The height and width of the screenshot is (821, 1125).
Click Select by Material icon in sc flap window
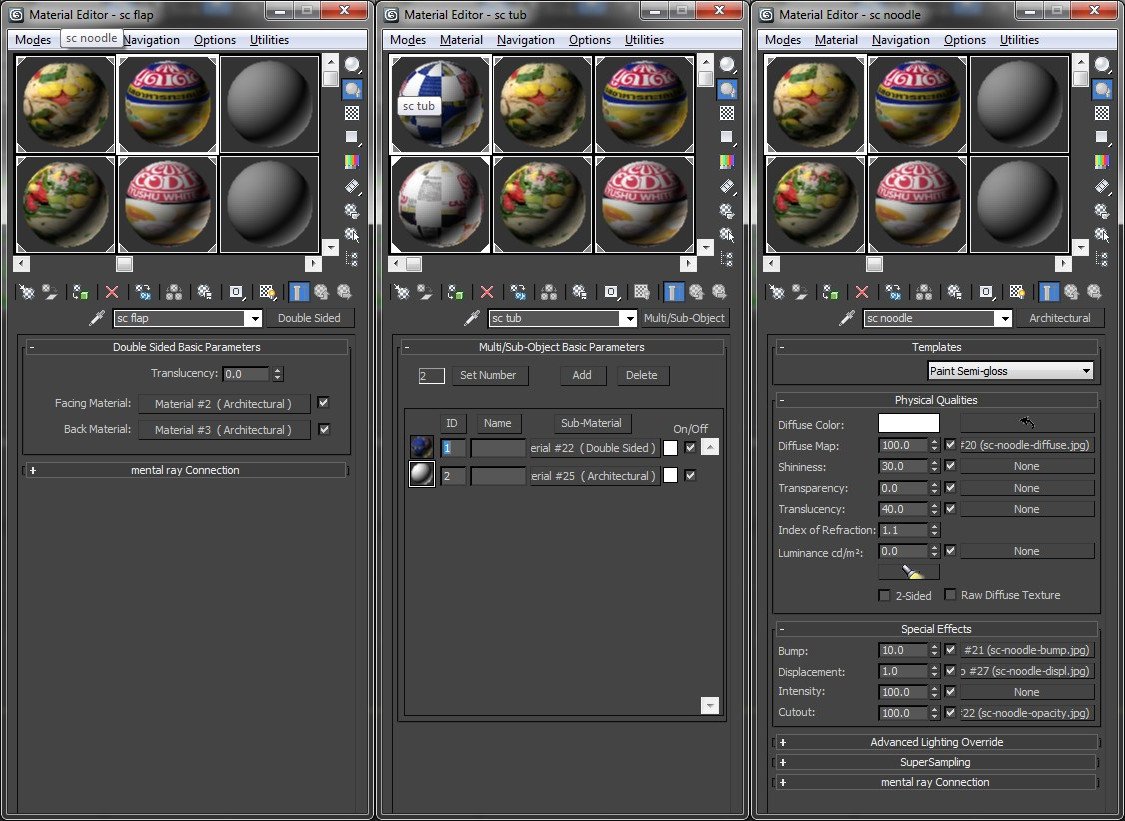pos(352,235)
